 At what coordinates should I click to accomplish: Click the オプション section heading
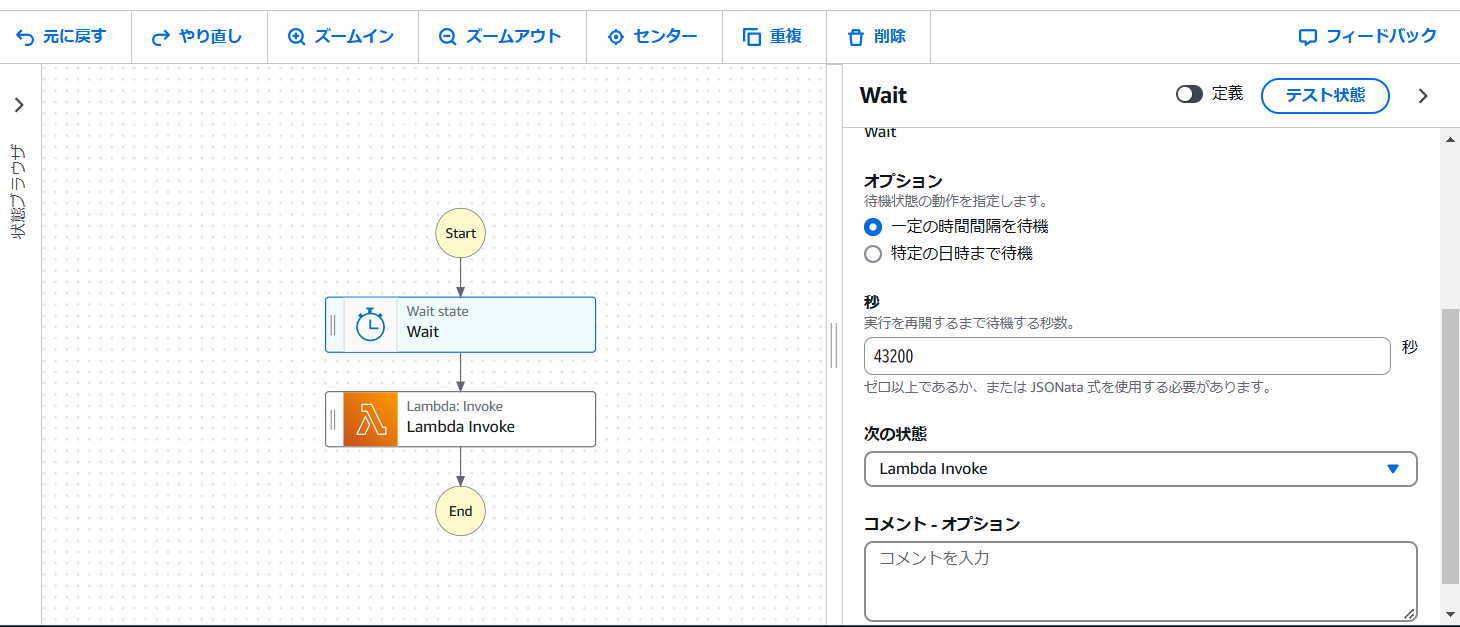[903, 181]
